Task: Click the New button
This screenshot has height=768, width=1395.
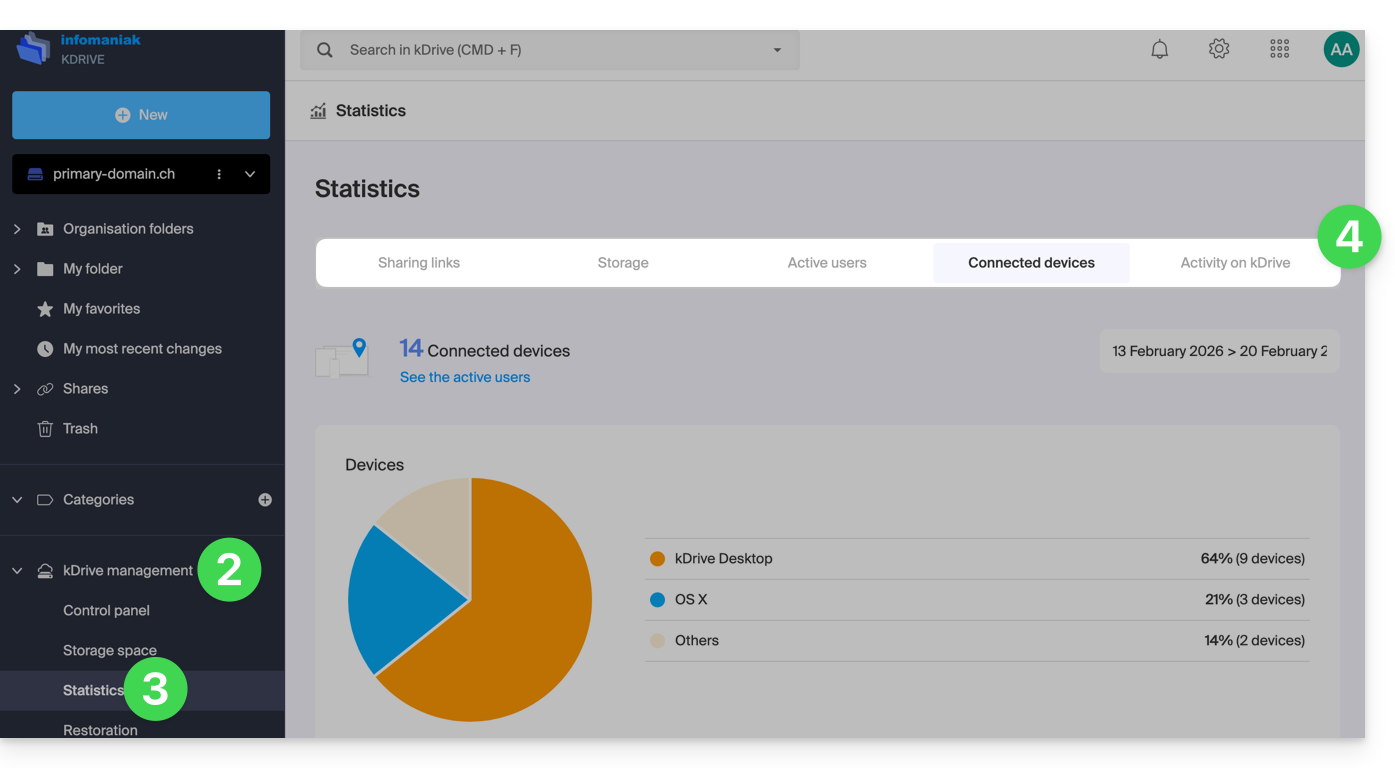Action: (x=141, y=115)
